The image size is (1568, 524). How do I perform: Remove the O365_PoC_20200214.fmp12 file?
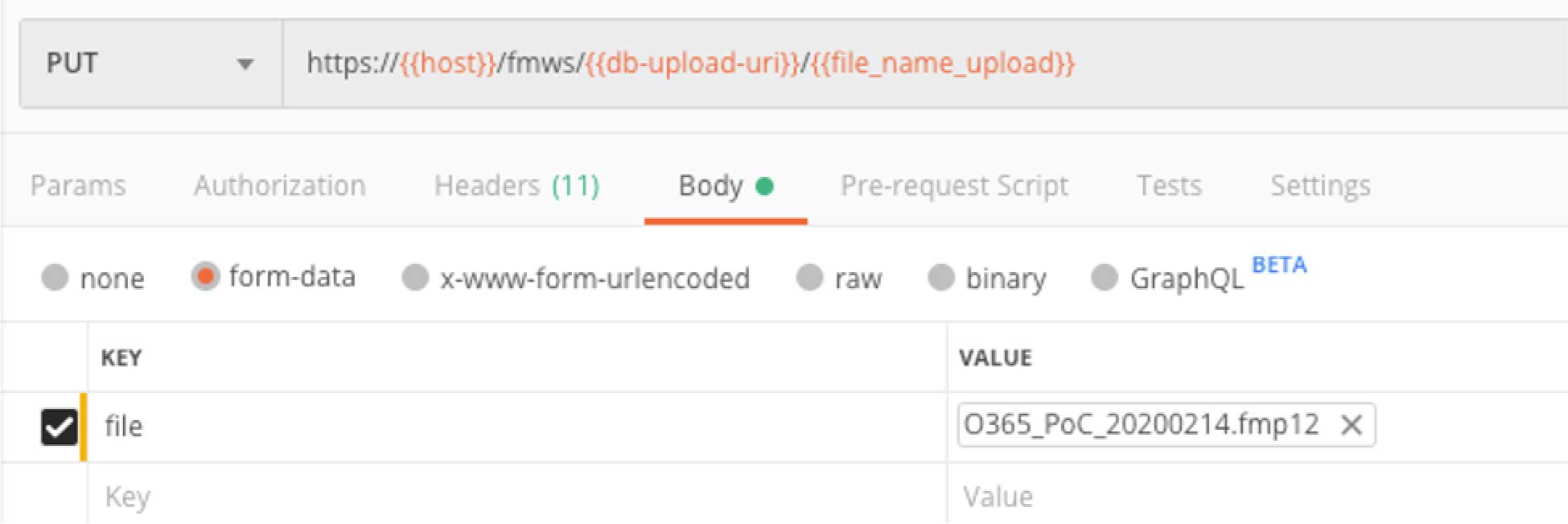pos(1352,424)
